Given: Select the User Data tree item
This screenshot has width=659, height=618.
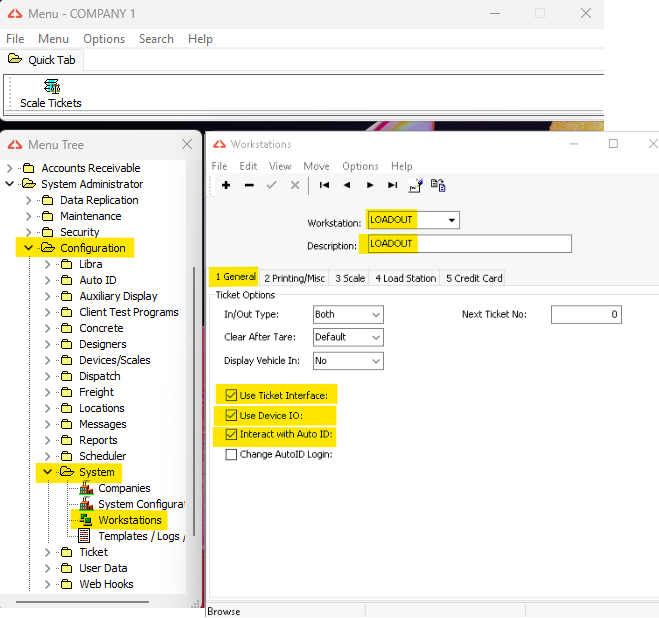Looking at the screenshot, I should 103,568.
